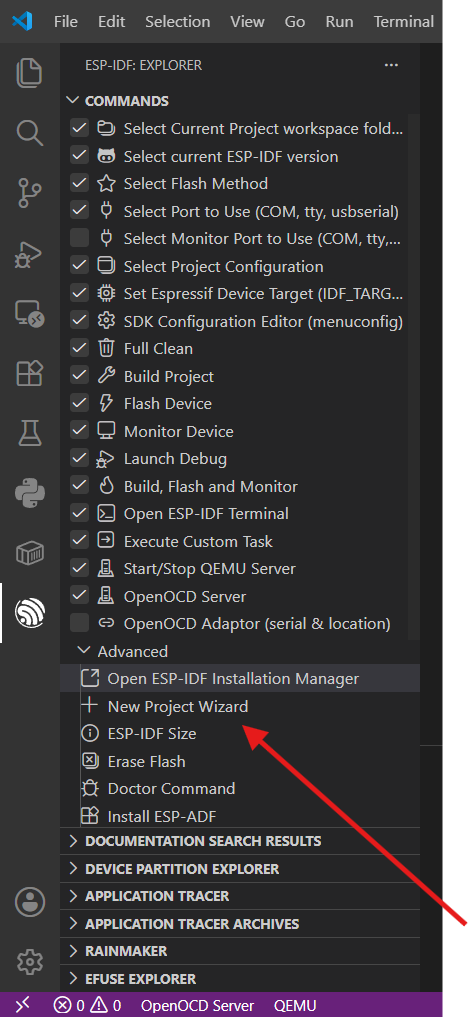Check the Select Monitor Port checkbox

79,239
